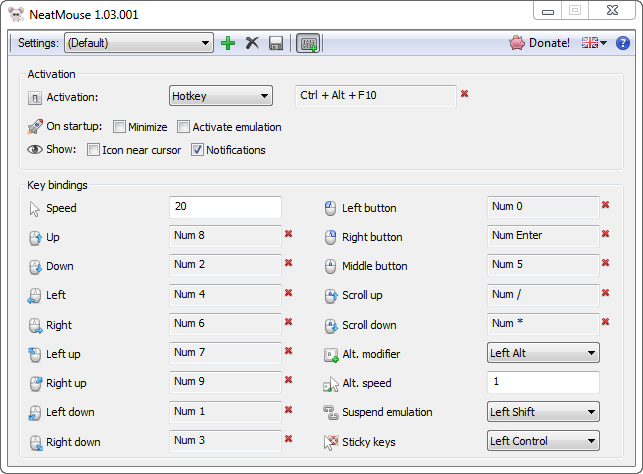Expand the Alt. modifier Left Alt dropdown
Viewport: 643px width, 474px height.
click(543, 353)
